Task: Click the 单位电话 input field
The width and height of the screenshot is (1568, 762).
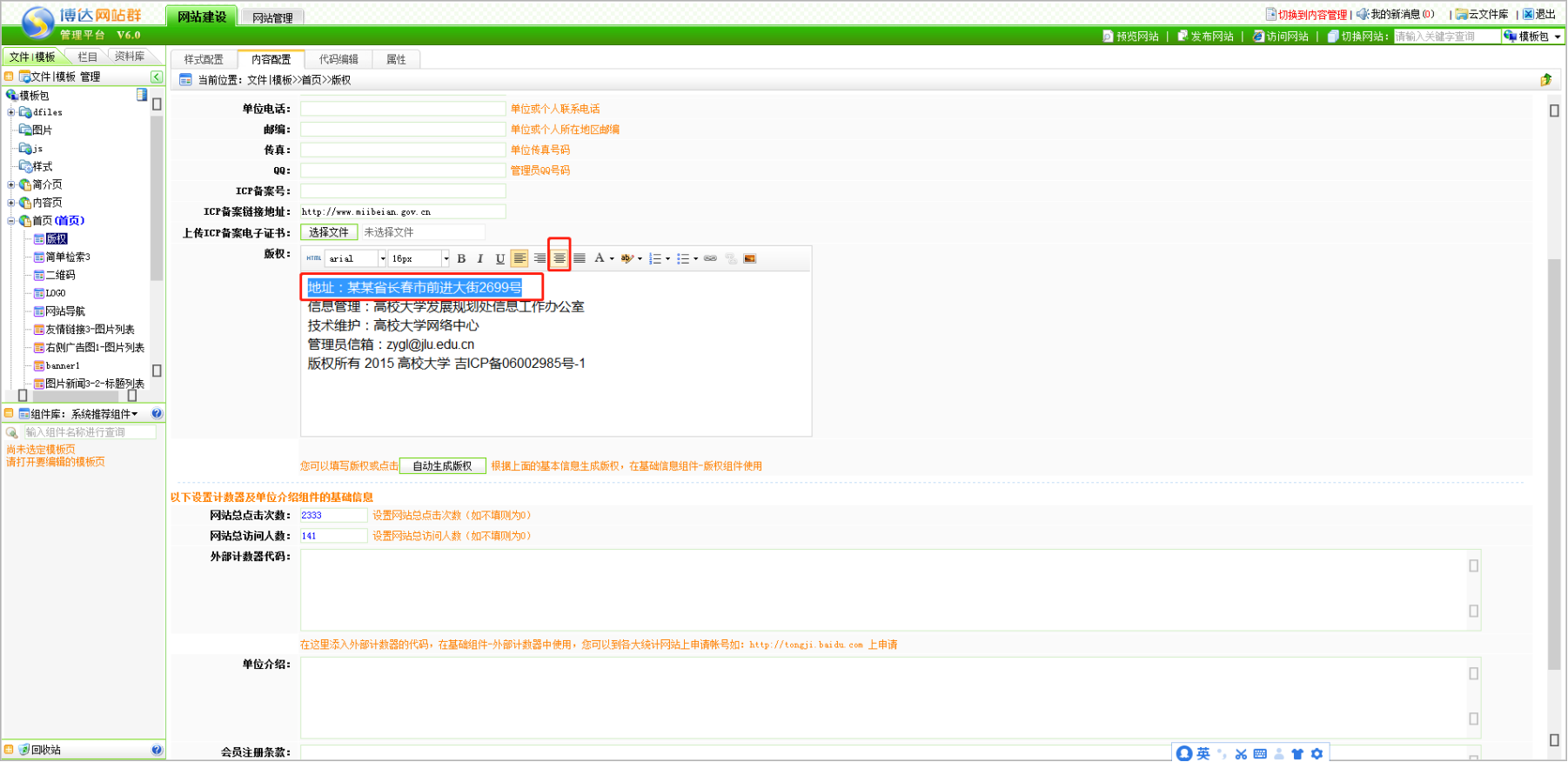Action: tap(403, 109)
